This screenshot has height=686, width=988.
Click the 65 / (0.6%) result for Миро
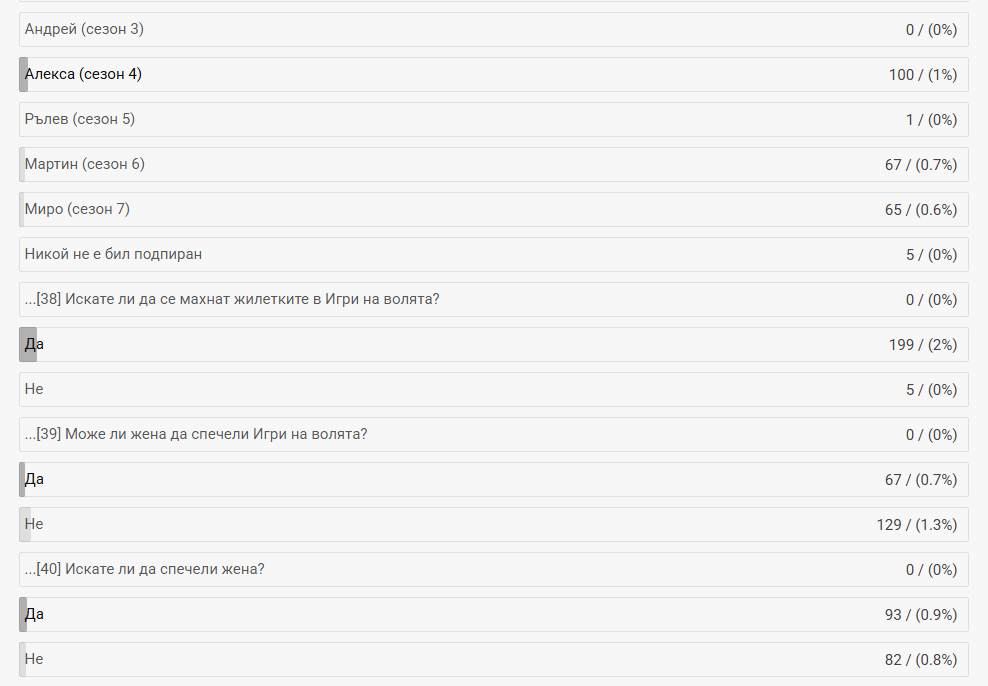coord(920,210)
